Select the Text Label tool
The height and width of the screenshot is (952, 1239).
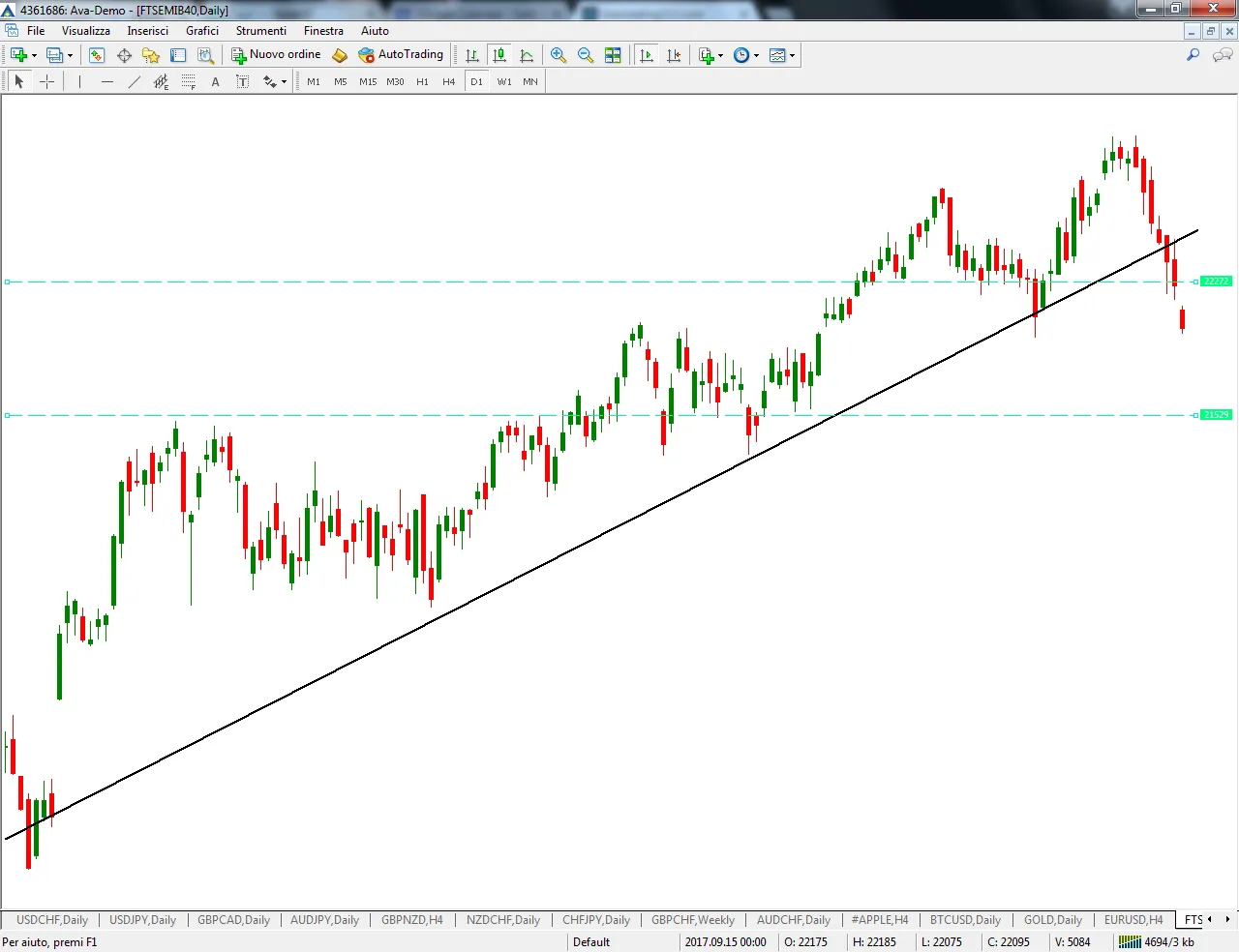pos(243,81)
